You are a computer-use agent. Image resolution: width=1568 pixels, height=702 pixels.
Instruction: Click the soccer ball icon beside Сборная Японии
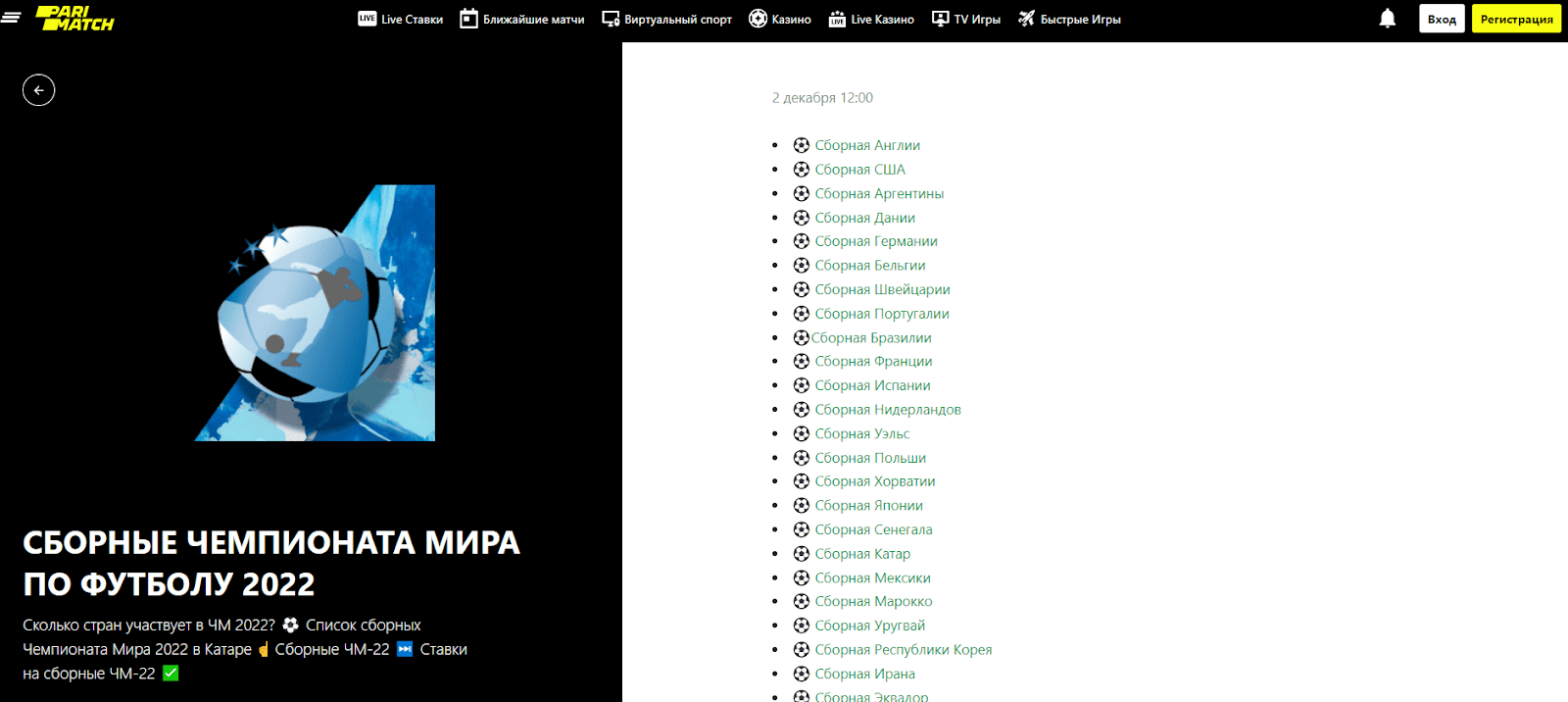tap(802, 506)
